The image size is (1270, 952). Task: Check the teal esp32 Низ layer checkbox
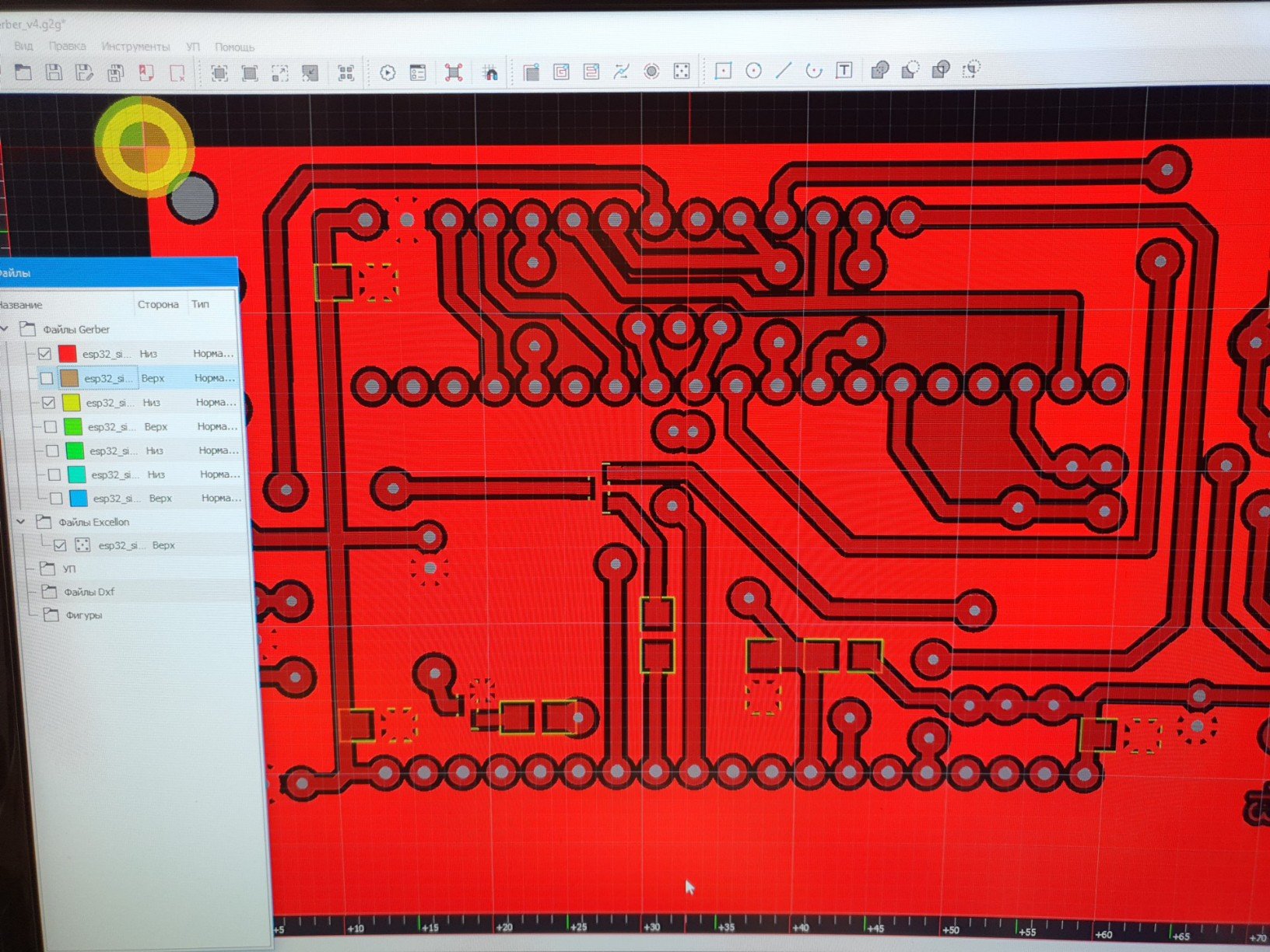pos(54,474)
